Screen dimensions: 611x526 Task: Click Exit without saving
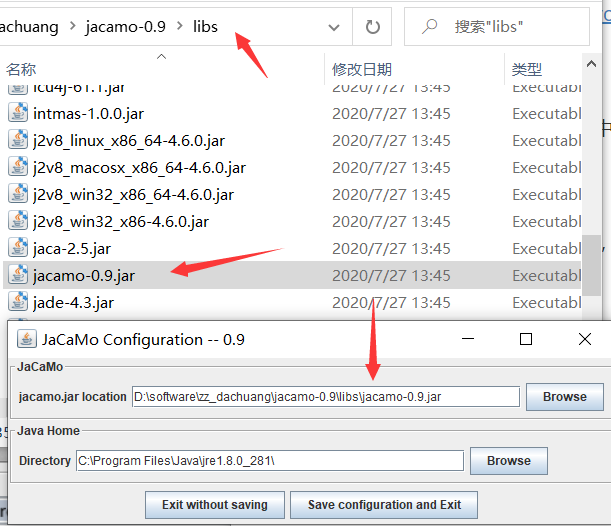(215, 505)
